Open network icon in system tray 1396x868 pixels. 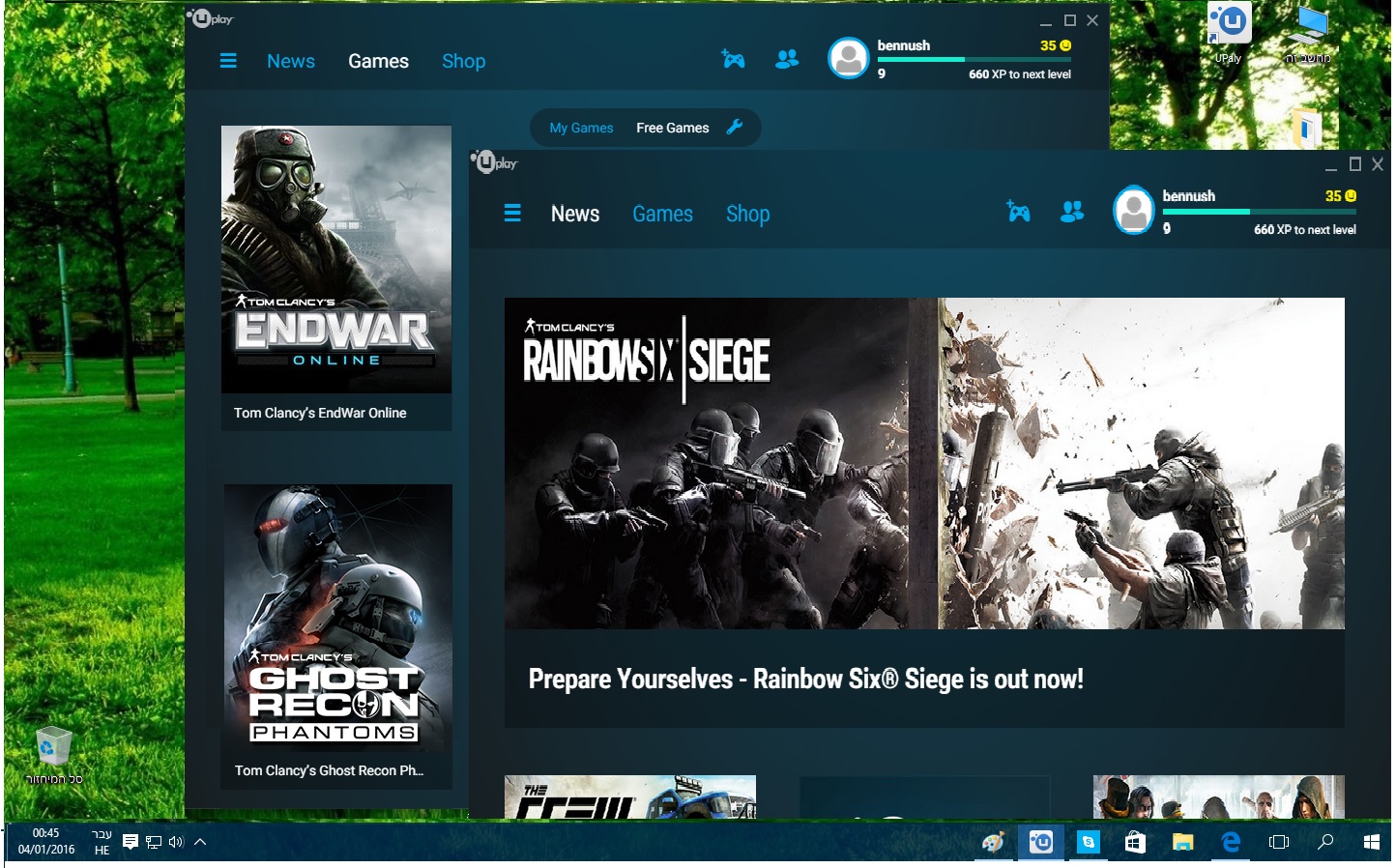tap(154, 842)
